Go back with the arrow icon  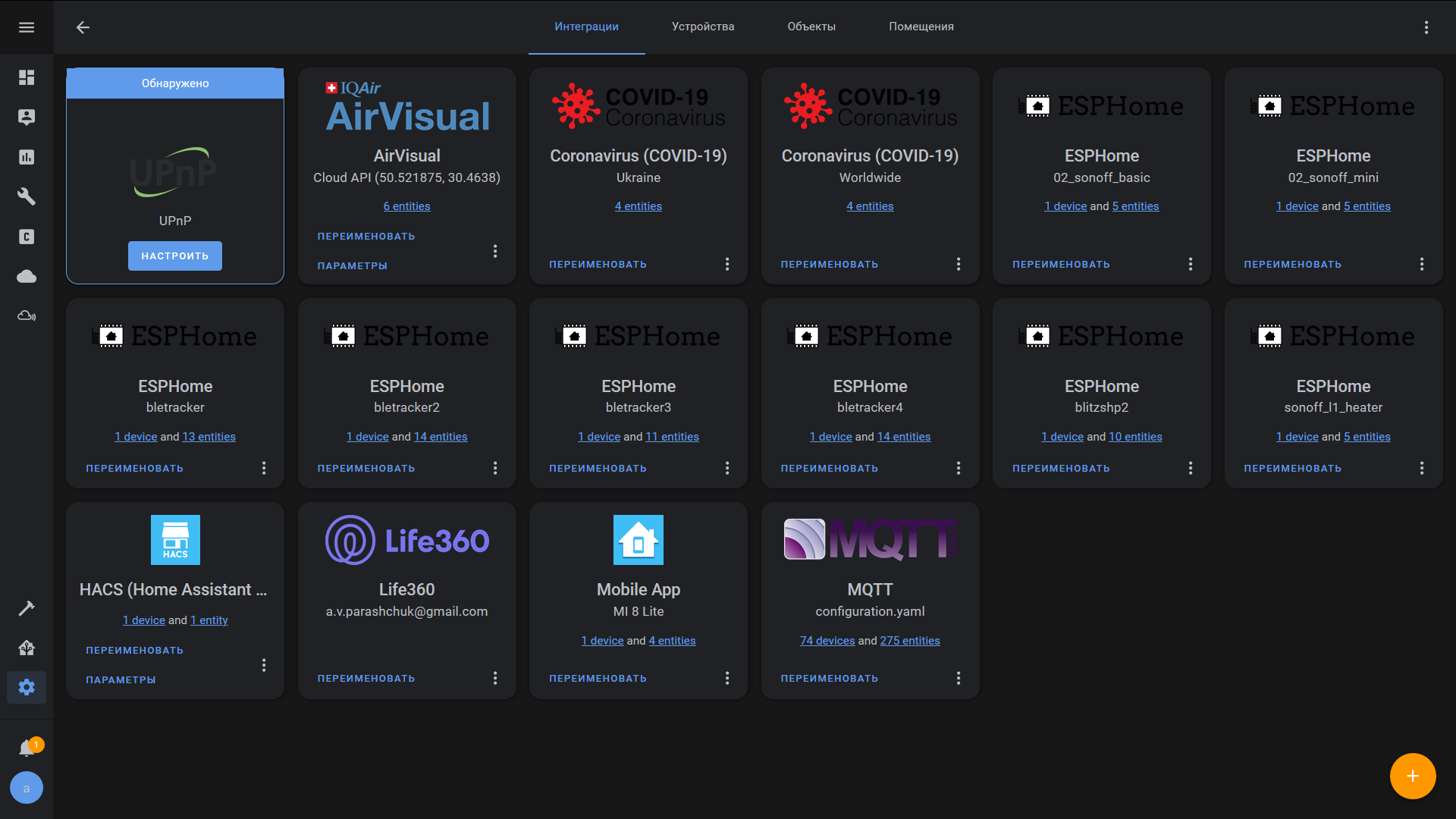(83, 27)
